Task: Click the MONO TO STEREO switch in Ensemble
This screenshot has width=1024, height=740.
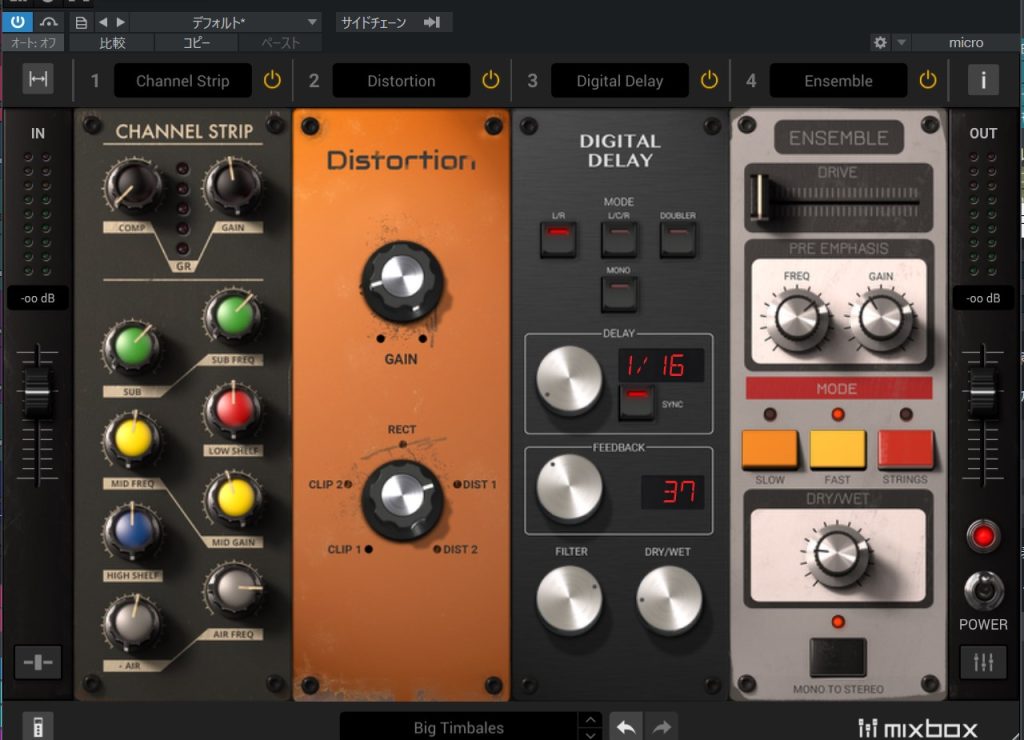Action: point(837,657)
